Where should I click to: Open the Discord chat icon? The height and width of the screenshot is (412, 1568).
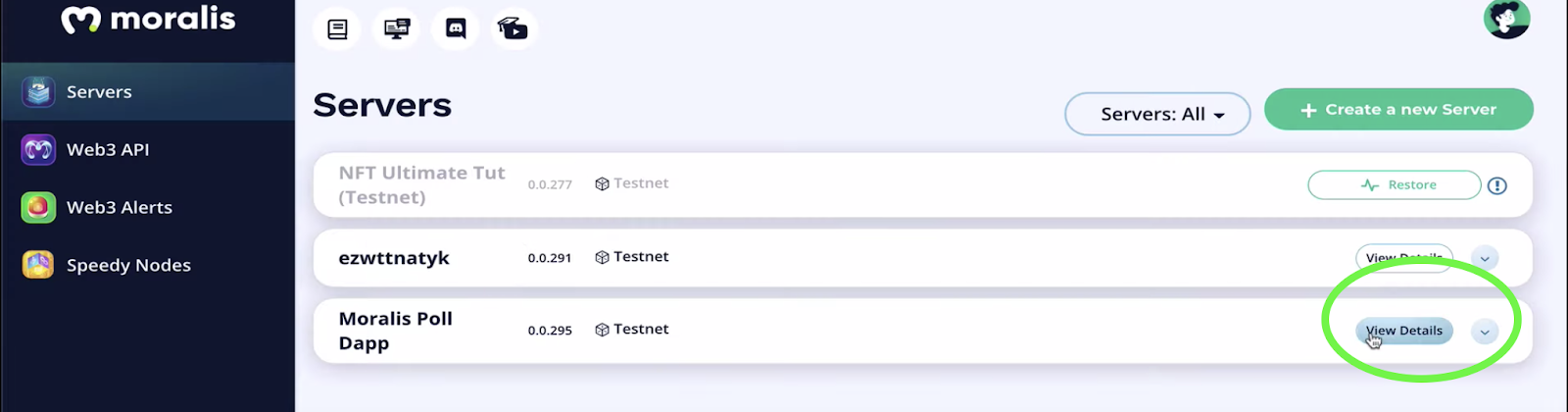[456, 29]
